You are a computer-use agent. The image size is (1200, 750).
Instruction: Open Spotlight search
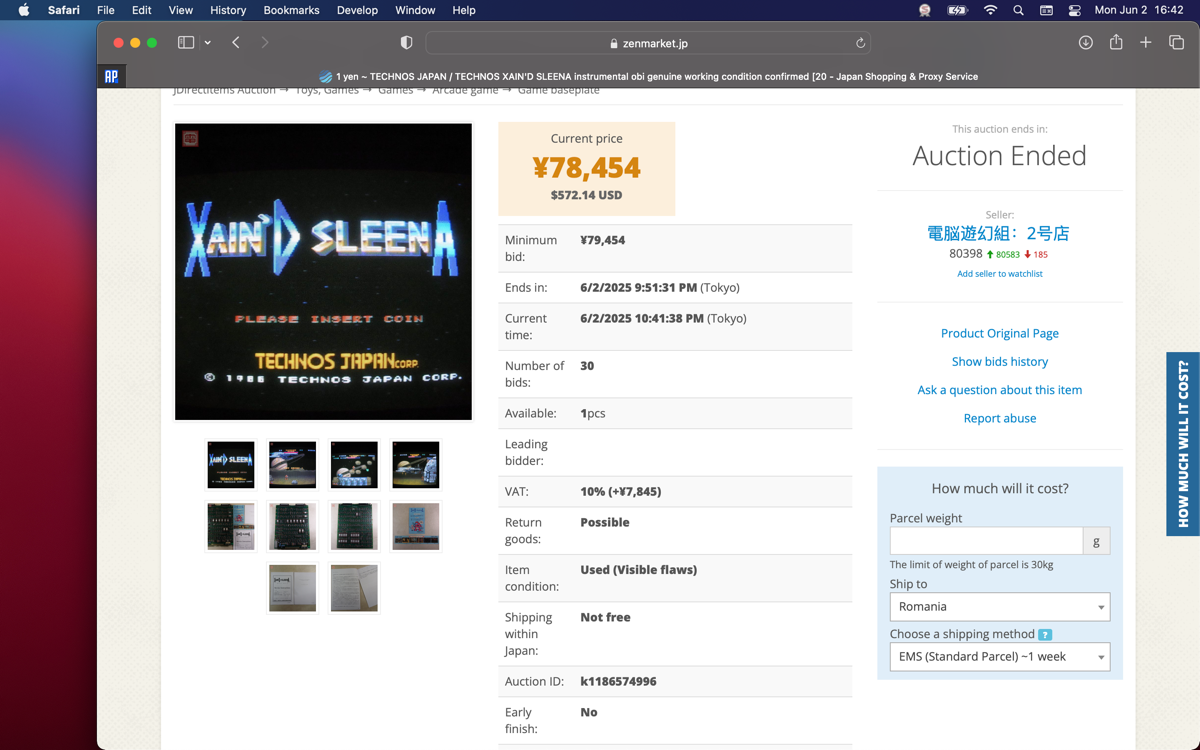click(1018, 10)
